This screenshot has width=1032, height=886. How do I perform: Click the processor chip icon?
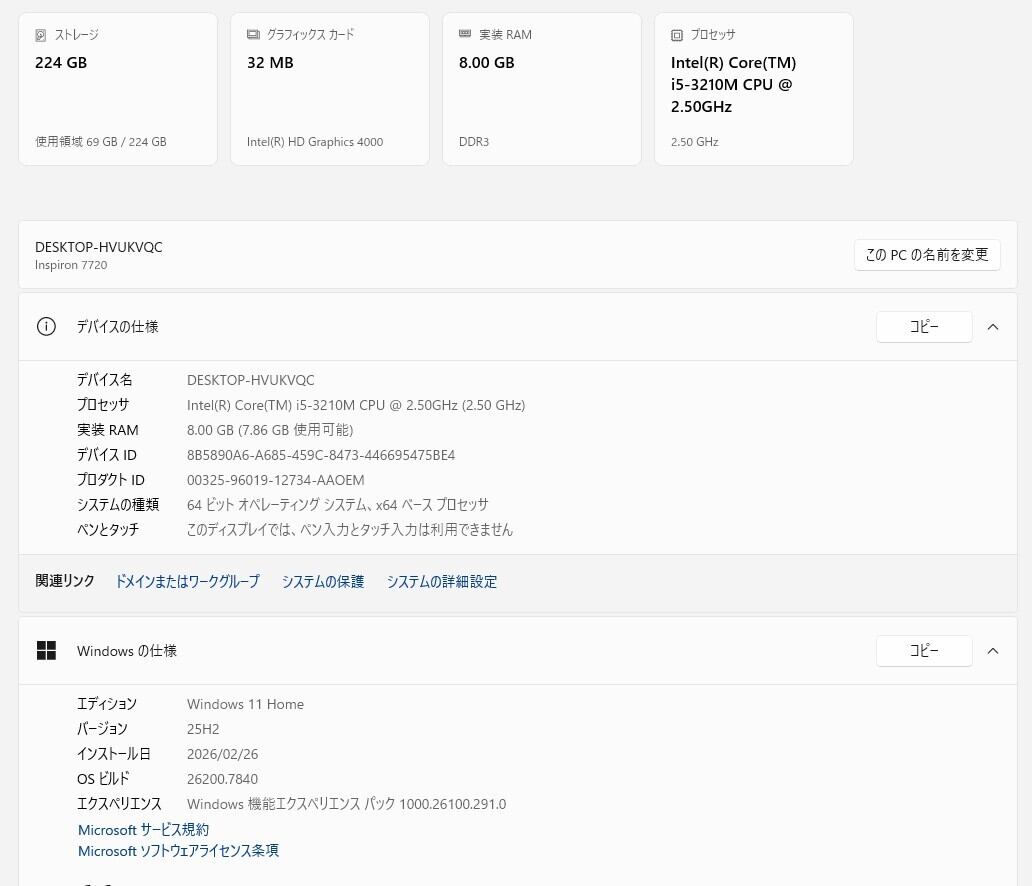pos(677,35)
